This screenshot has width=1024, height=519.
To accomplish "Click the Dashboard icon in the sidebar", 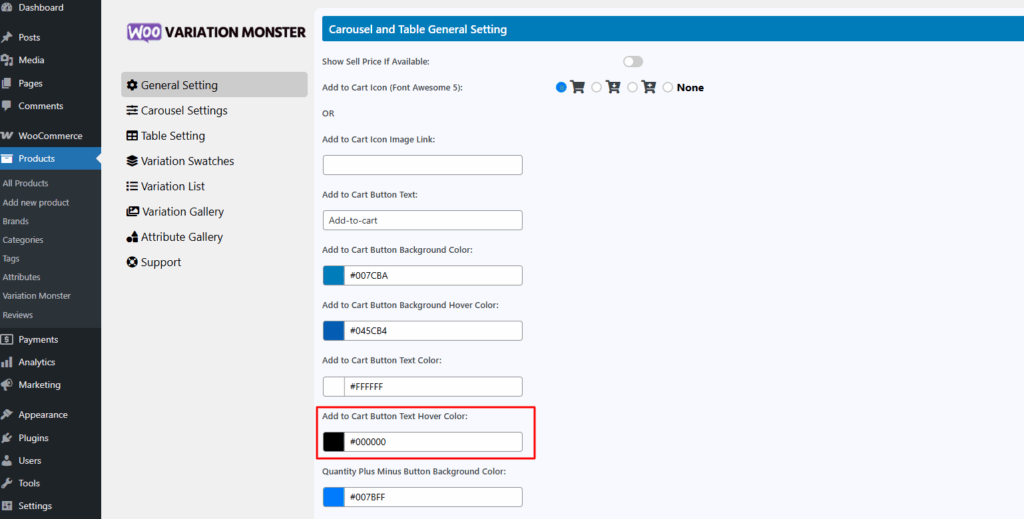I will 7,7.
